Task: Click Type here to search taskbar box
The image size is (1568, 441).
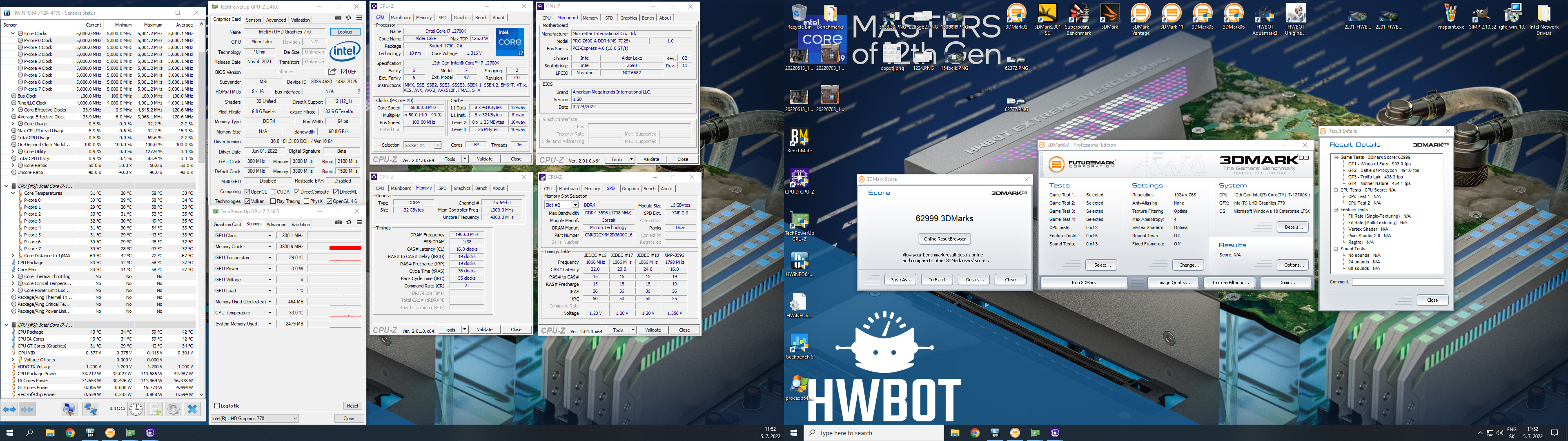Action: 874,433
